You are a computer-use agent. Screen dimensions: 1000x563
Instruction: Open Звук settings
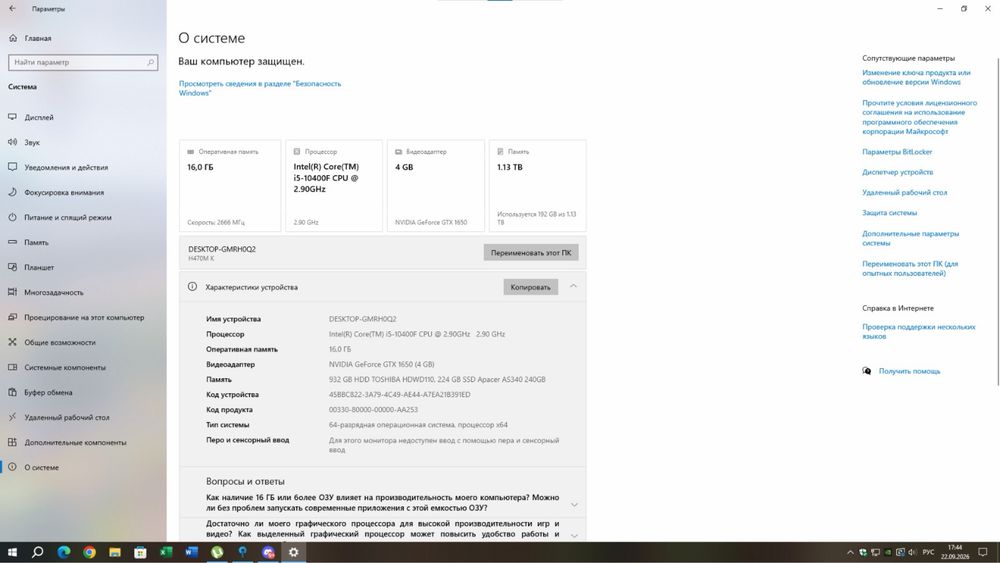point(32,142)
